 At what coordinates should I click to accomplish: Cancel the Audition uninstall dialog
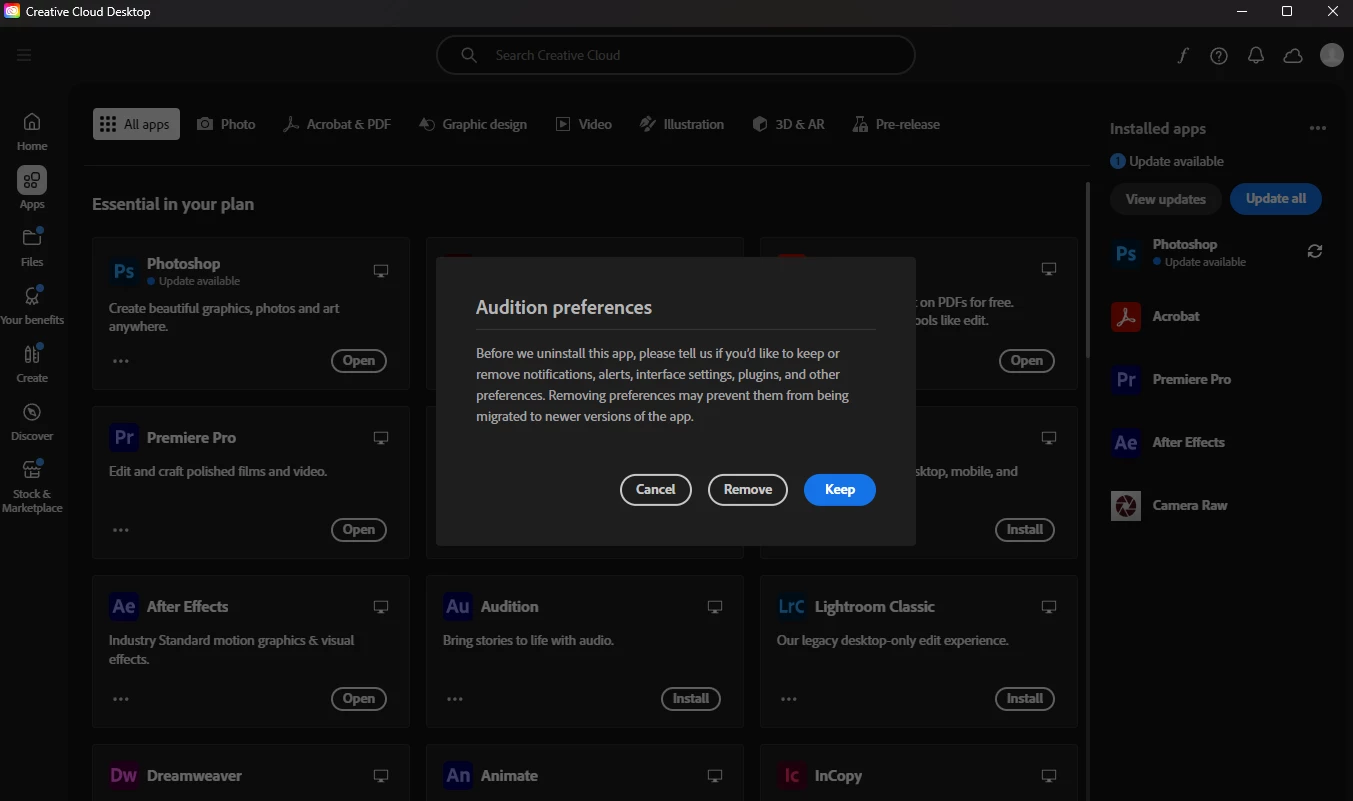tap(656, 489)
